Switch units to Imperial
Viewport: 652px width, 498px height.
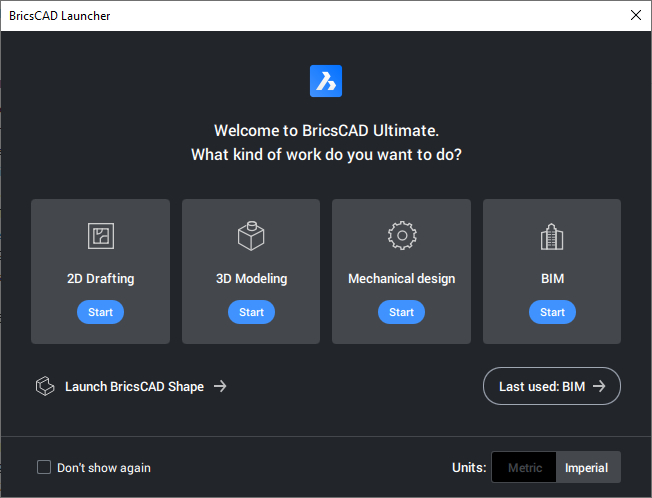588,467
